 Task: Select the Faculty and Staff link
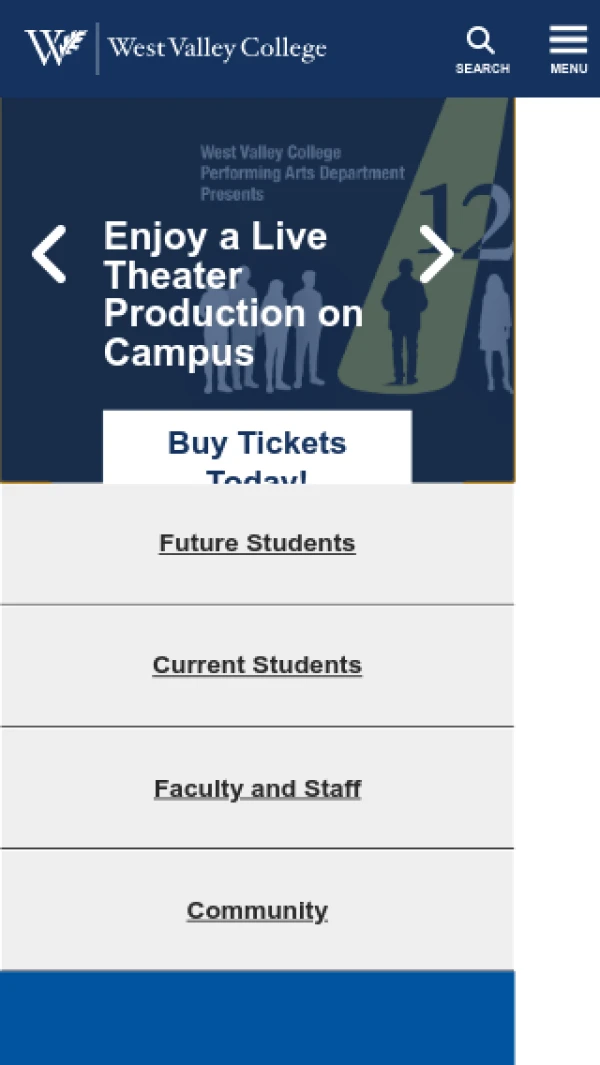point(257,788)
